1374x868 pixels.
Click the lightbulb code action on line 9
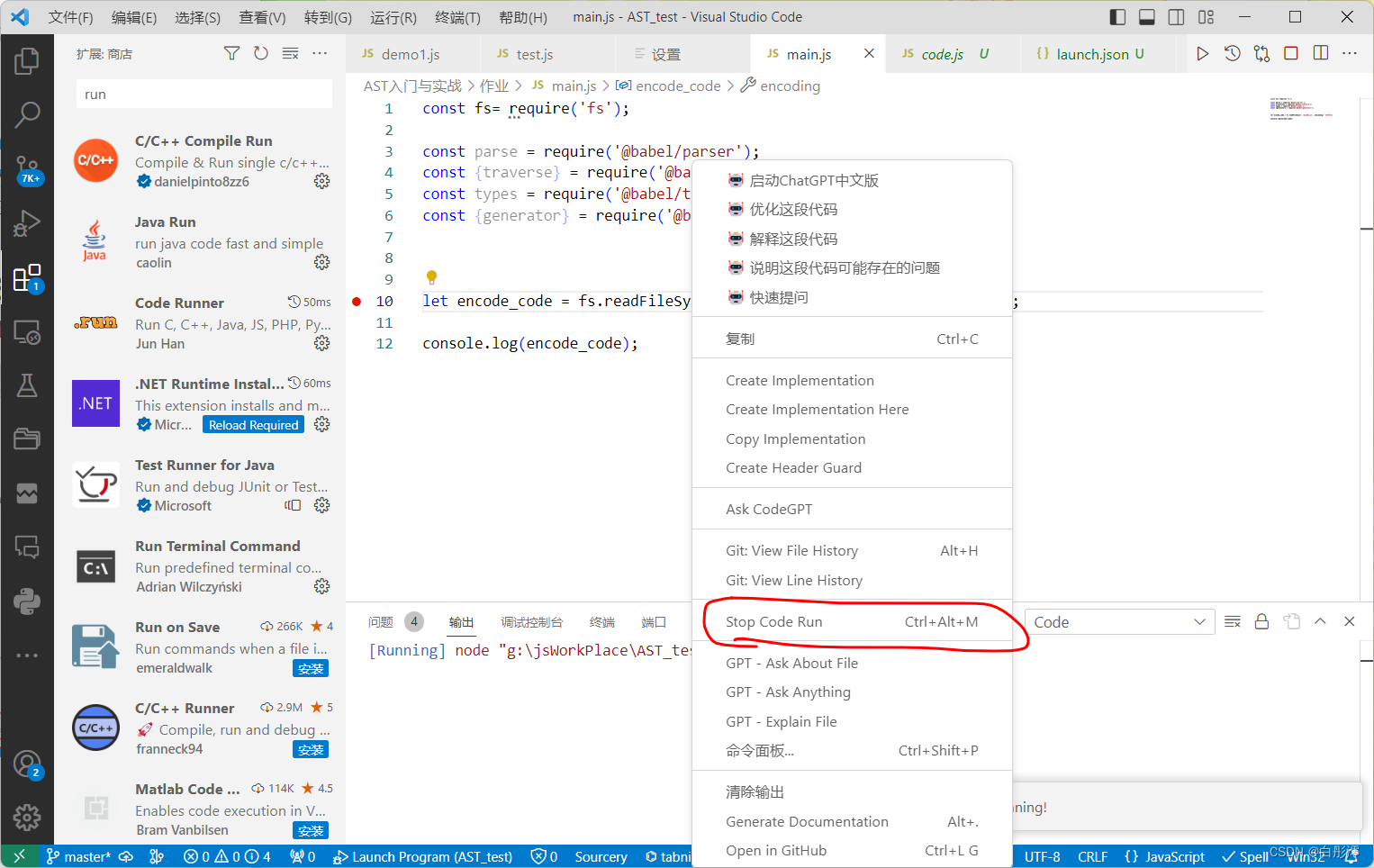point(431,277)
